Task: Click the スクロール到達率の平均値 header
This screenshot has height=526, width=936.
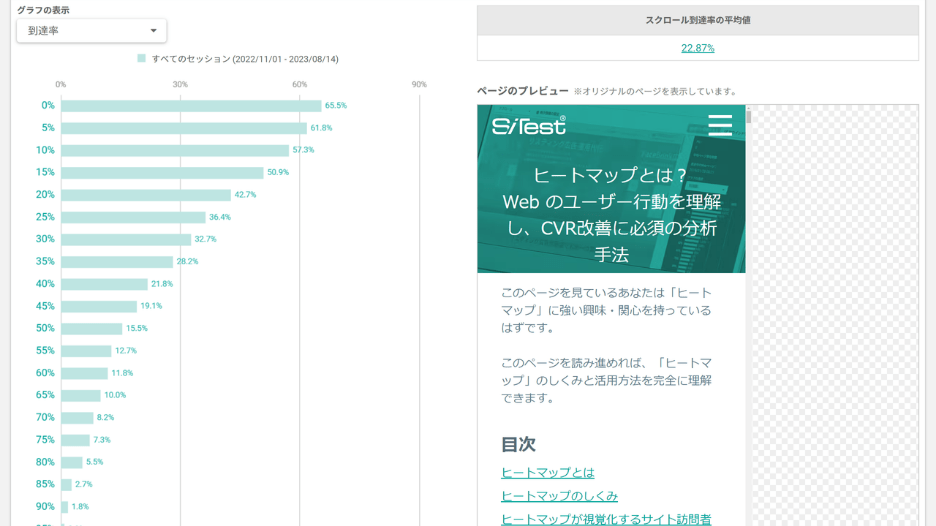Action: [x=697, y=20]
